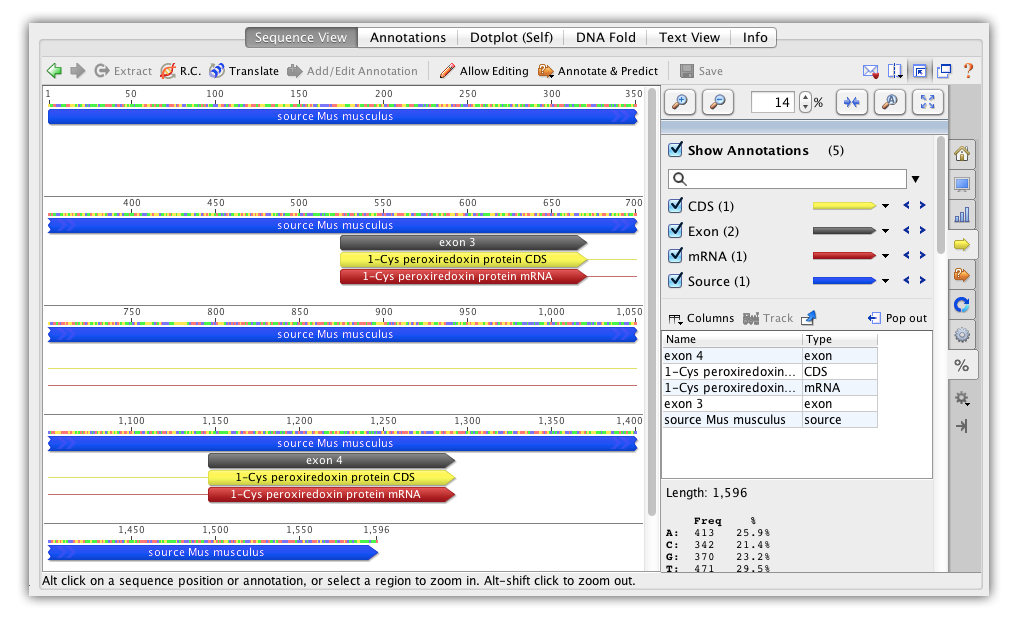Select the yellow arrow annotations sidebar tab
The width and height of the screenshot is (1015, 624).
(x=962, y=245)
